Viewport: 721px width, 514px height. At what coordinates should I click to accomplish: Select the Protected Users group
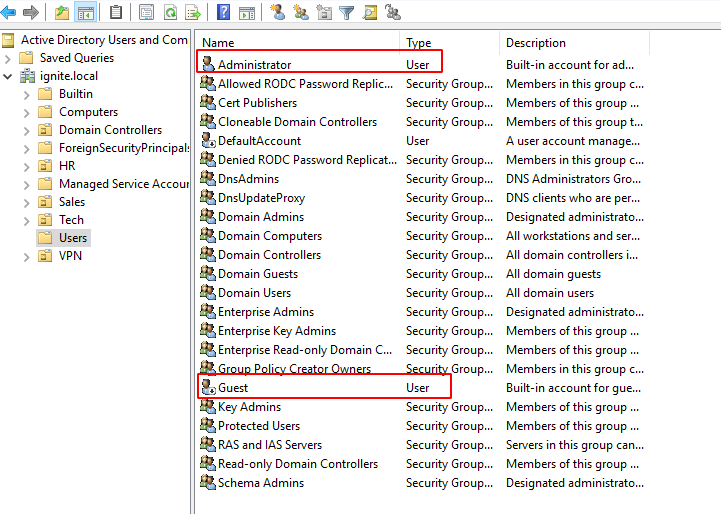coord(259,425)
